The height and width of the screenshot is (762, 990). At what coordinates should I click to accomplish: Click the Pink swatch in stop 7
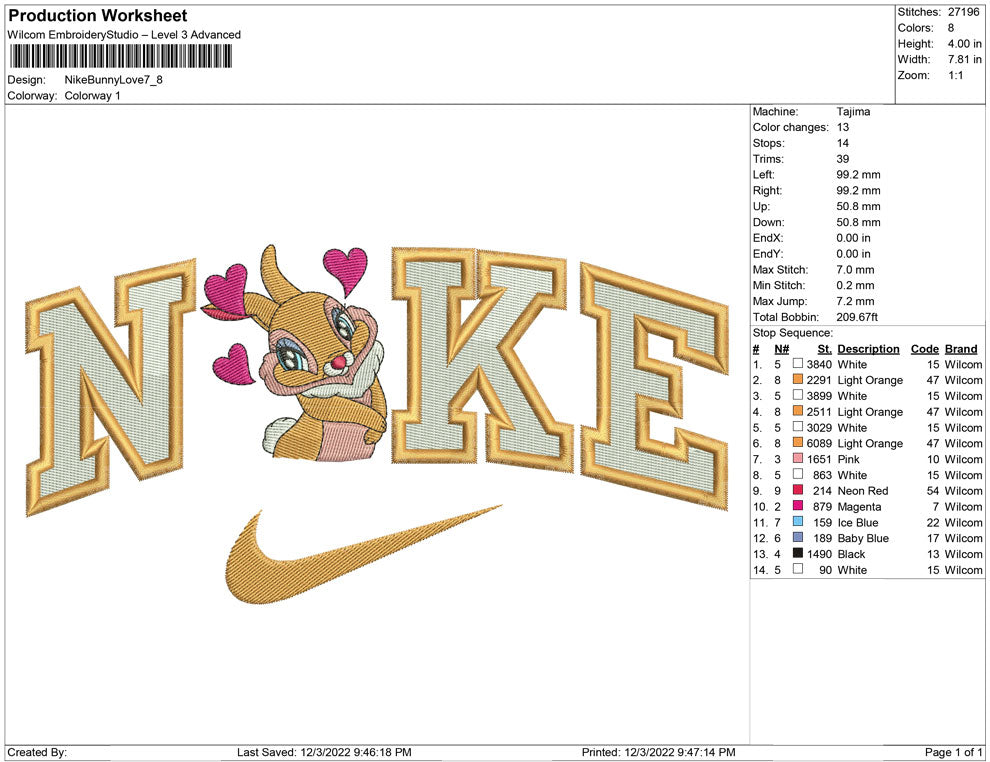click(x=798, y=458)
